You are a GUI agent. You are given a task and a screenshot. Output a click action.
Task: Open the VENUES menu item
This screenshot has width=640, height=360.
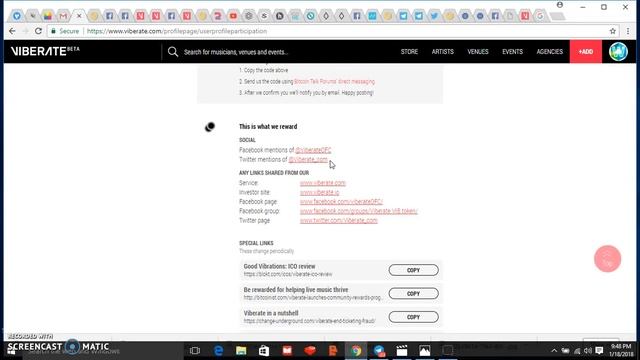pos(478,52)
